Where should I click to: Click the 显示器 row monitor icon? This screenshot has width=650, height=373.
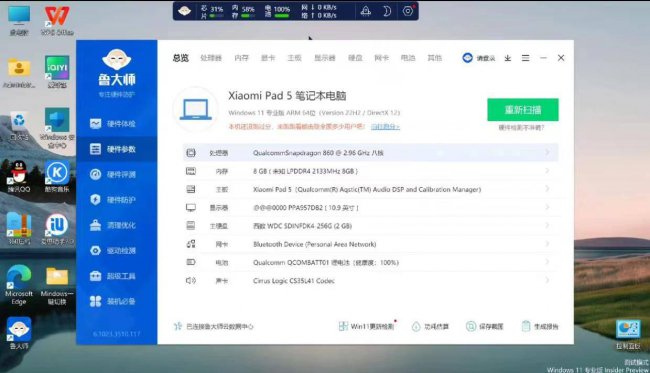(x=191, y=208)
